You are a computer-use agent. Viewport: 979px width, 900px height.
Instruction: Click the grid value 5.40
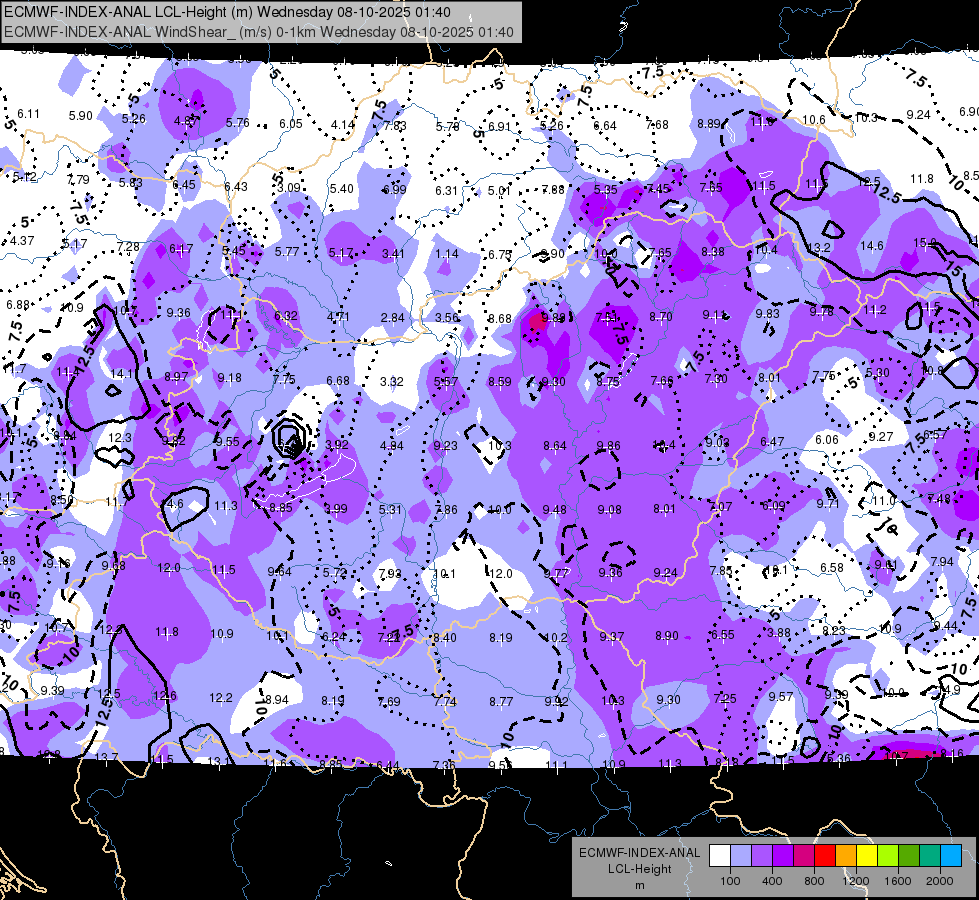tap(342, 189)
